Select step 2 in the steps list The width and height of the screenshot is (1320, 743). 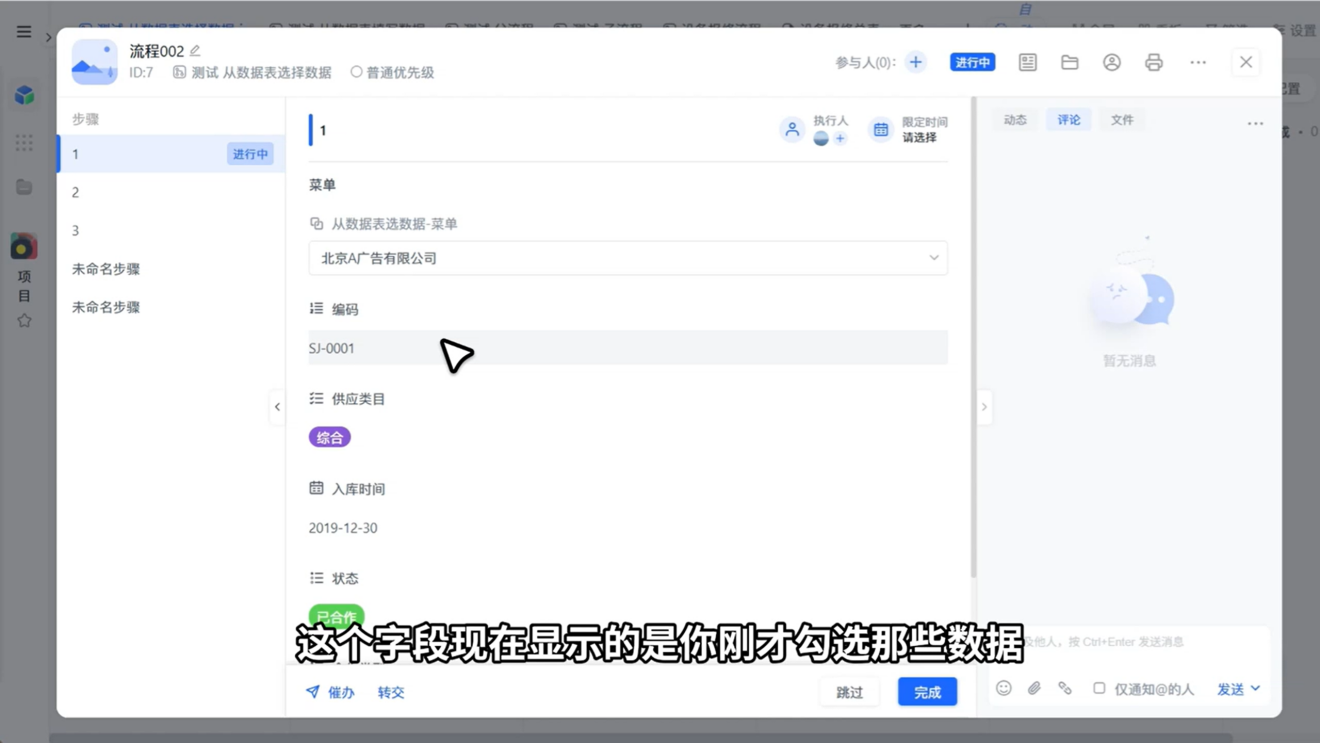tap(171, 192)
